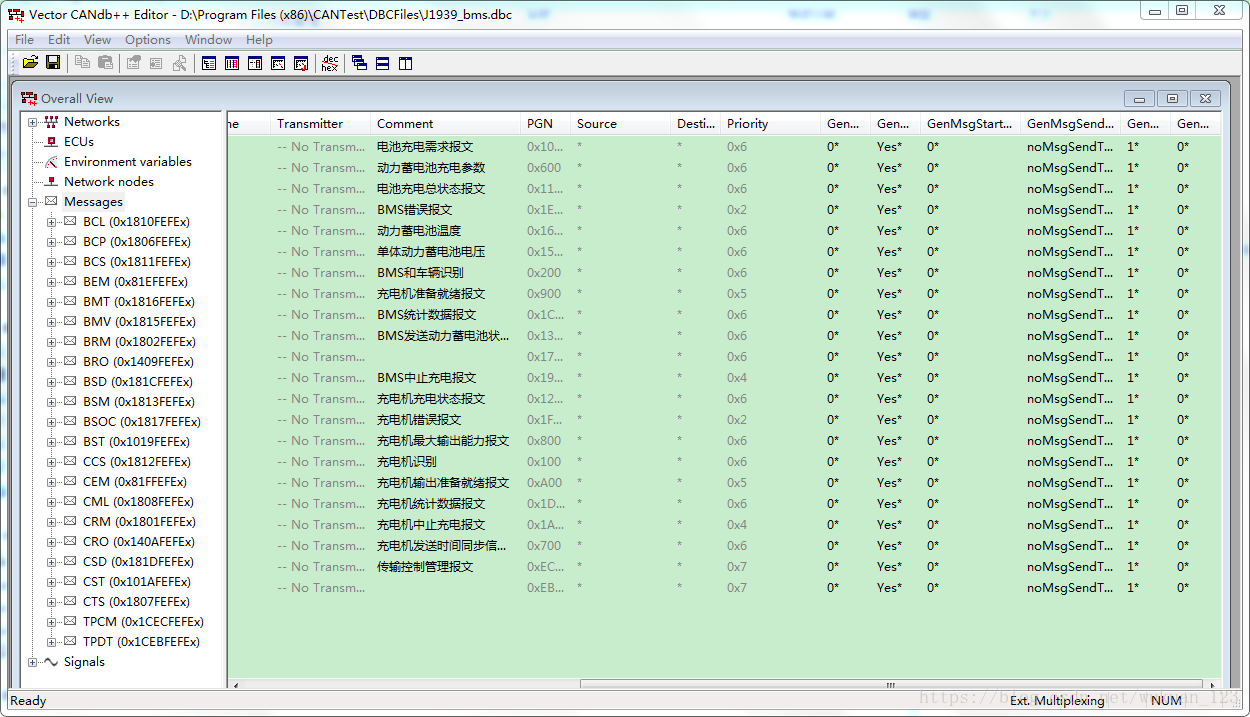
Task: Click the Paste toolbar icon
Action: 105,63
